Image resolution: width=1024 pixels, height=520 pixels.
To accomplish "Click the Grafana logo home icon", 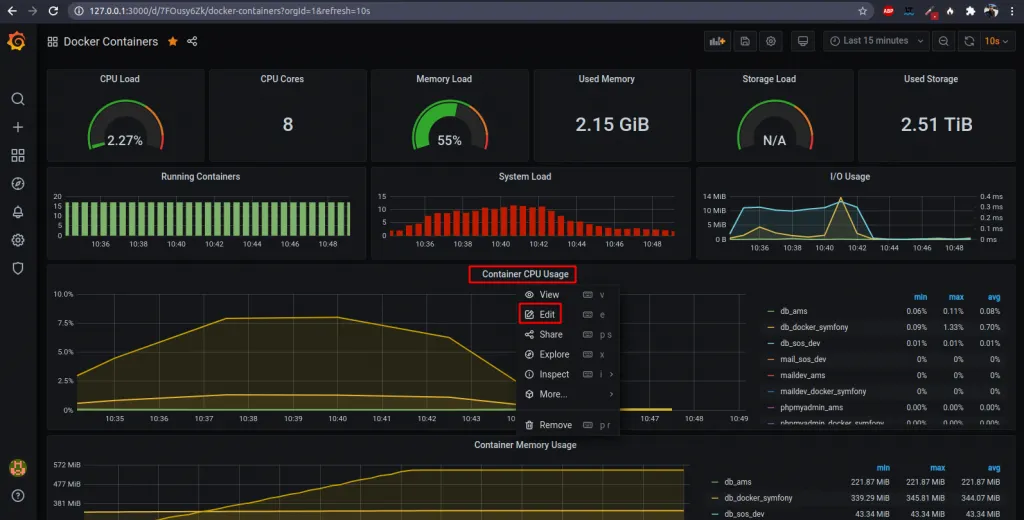I will coord(16,42).
